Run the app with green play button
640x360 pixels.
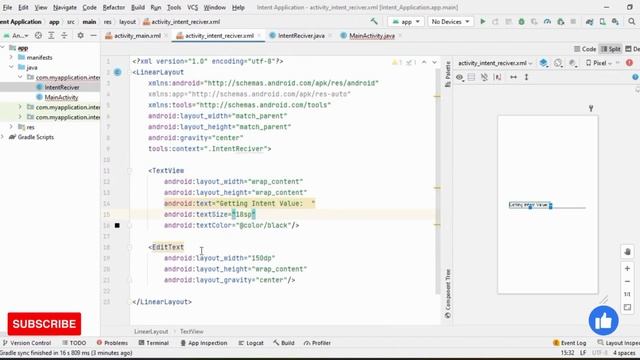pyautogui.click(x=482, y=22)
